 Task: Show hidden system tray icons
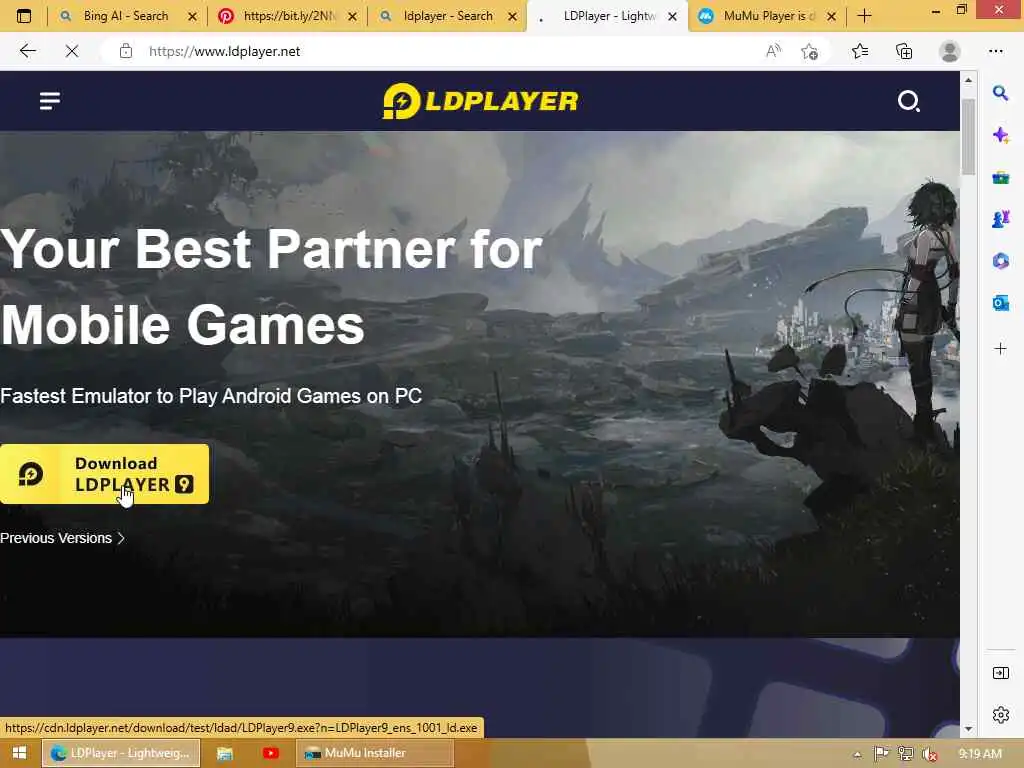857,754
